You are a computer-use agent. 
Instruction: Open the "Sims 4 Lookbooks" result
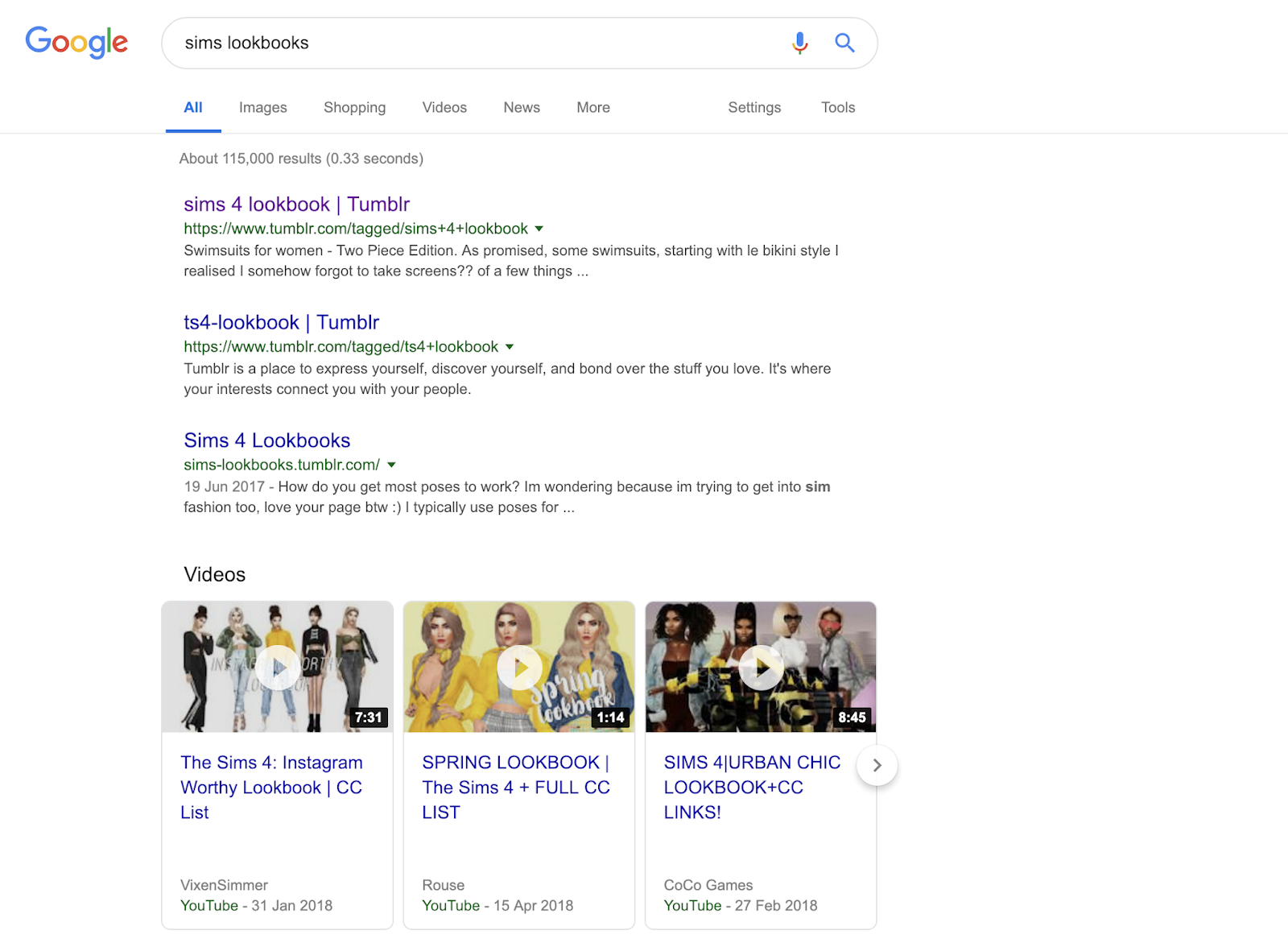tap(267, 440)
